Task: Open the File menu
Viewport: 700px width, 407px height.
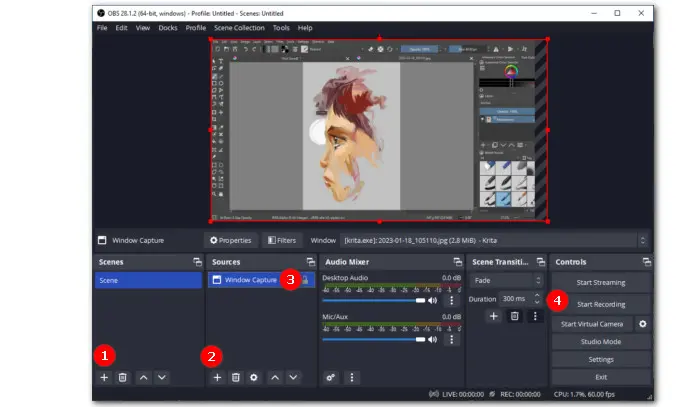Action: click(x=102, y=28)
